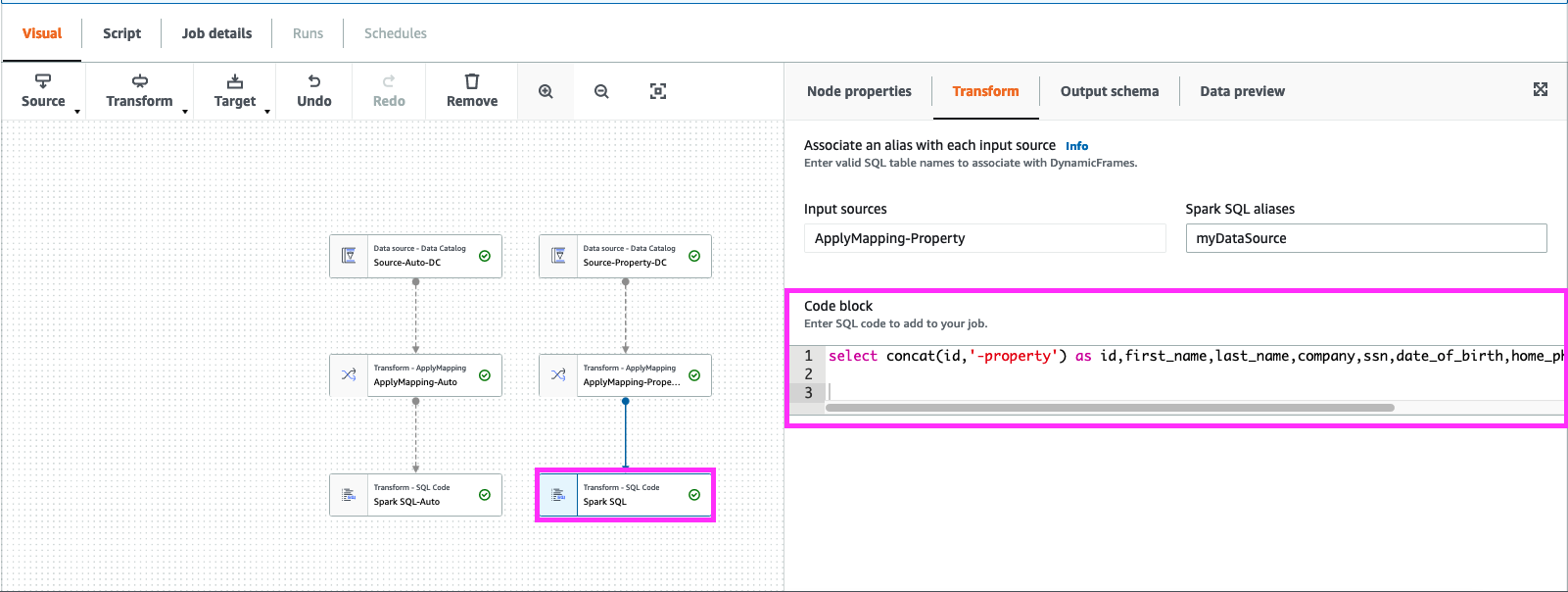Click the myDataSource Spark SQL alias field
This screenshot has width=1568, height=592.
(x=1365, y=238)
